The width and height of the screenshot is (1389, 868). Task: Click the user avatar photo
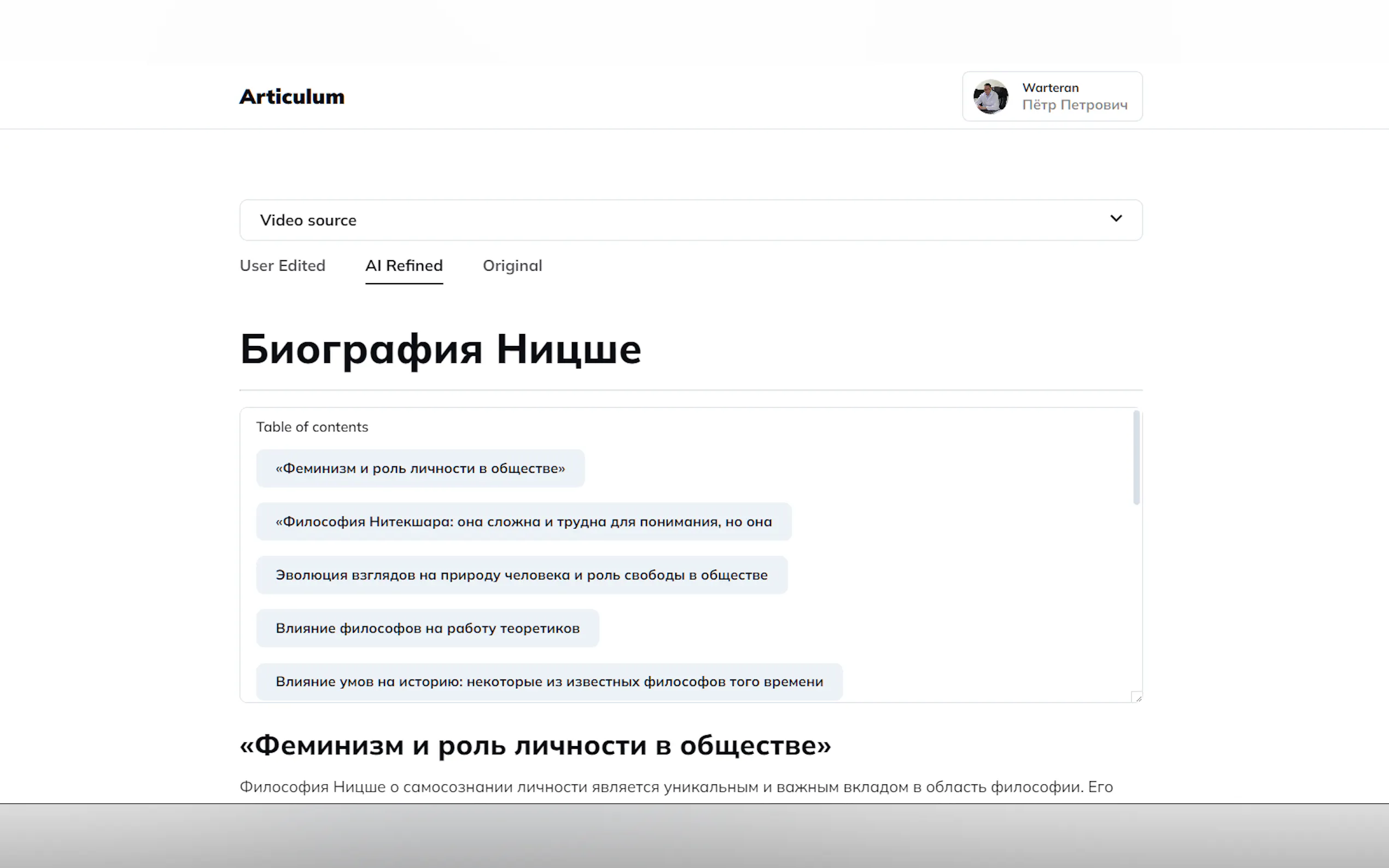tap(990, 96)
